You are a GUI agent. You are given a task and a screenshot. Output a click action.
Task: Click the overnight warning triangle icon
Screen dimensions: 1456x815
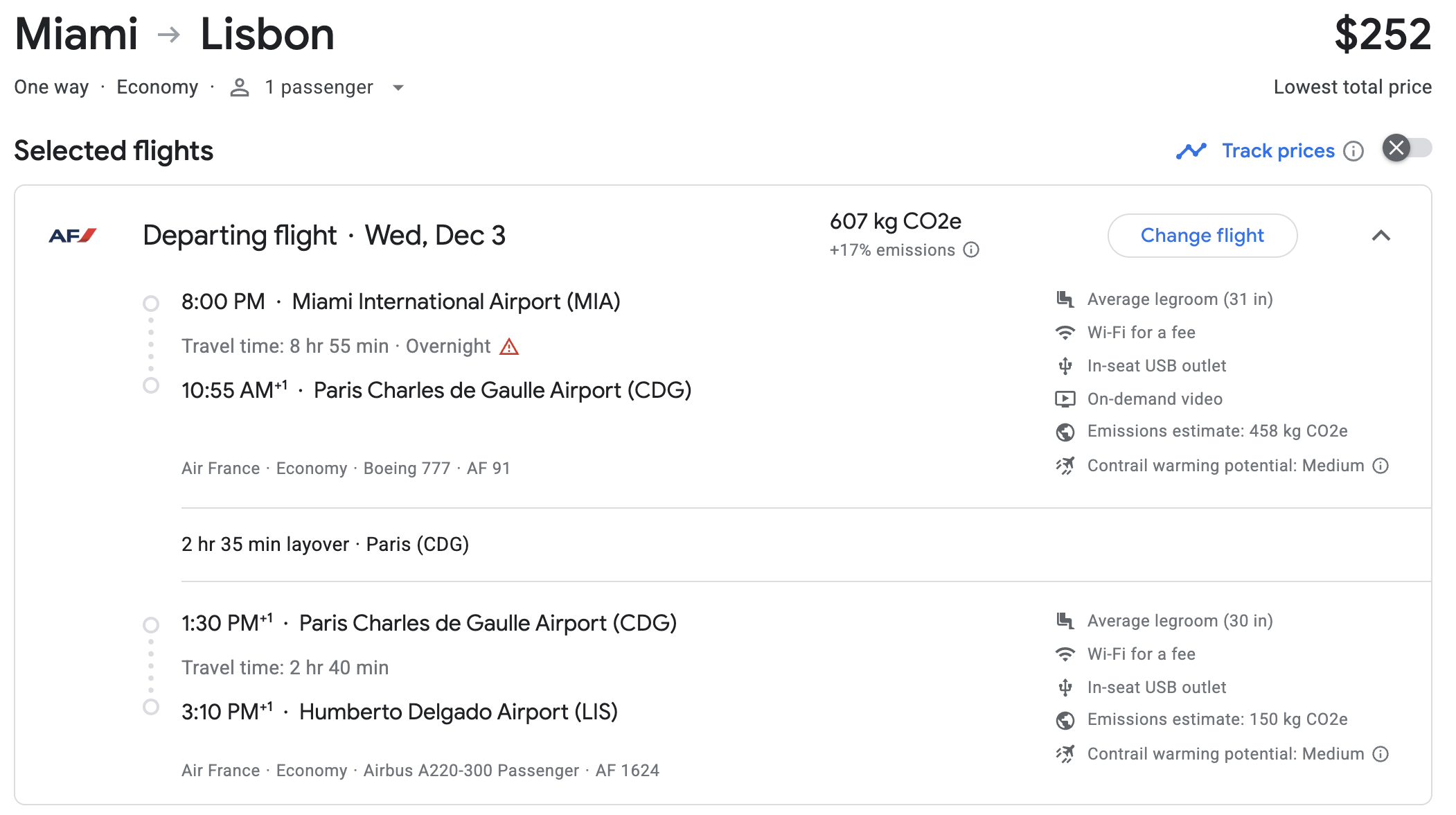[x=509, y=347]
